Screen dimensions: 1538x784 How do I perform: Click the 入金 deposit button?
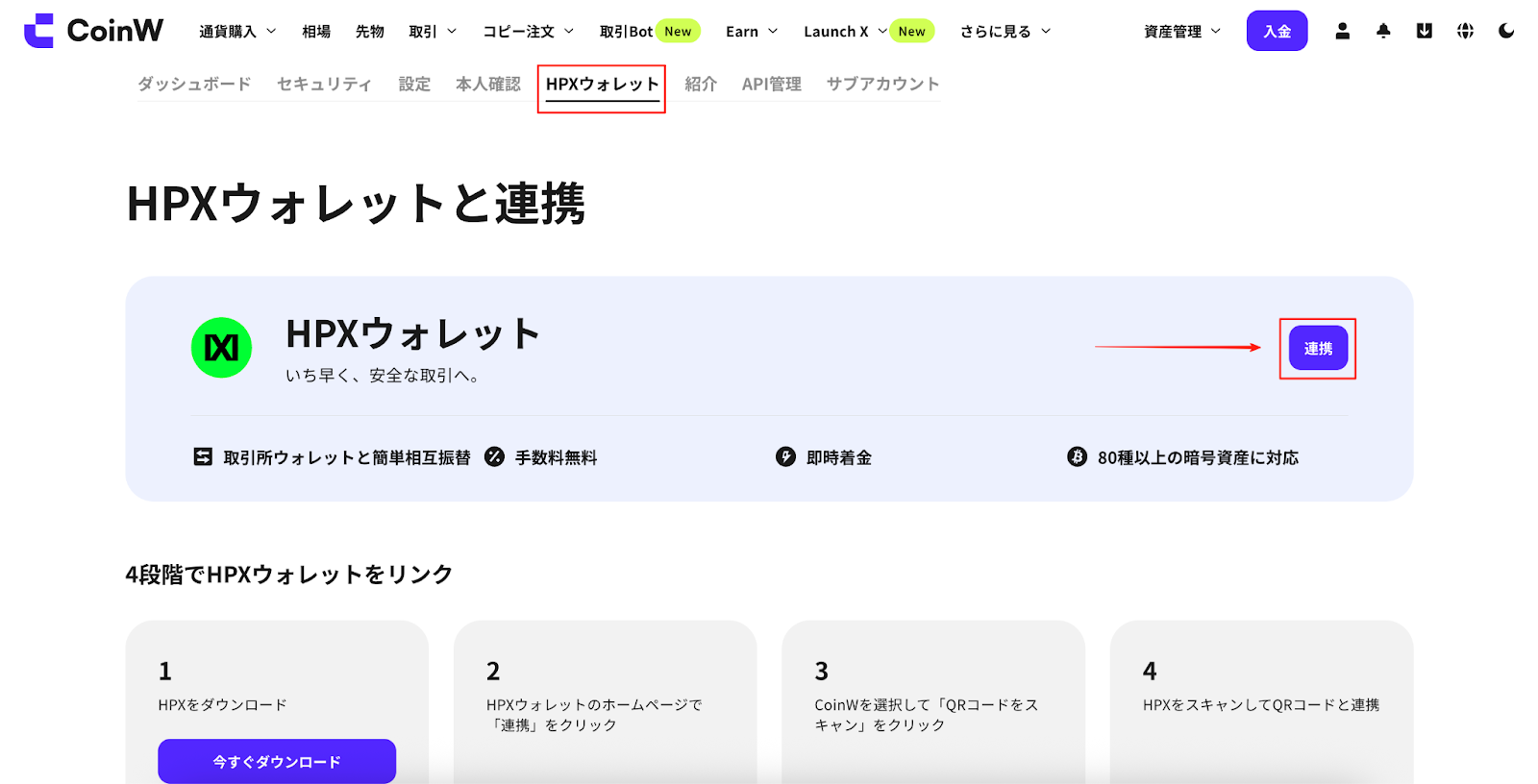pyautogui.click(x=1277, y=31)
